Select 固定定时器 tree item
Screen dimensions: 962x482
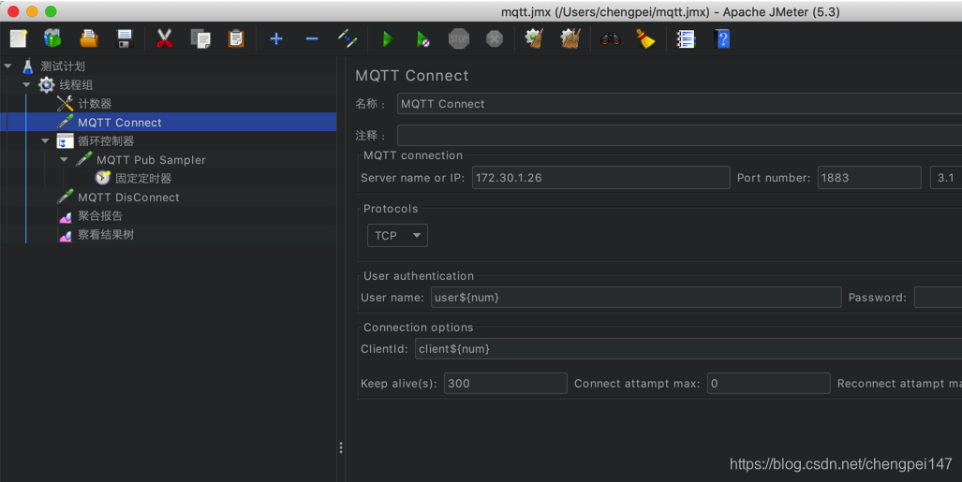pyautogui.click(x=143, y=178)
